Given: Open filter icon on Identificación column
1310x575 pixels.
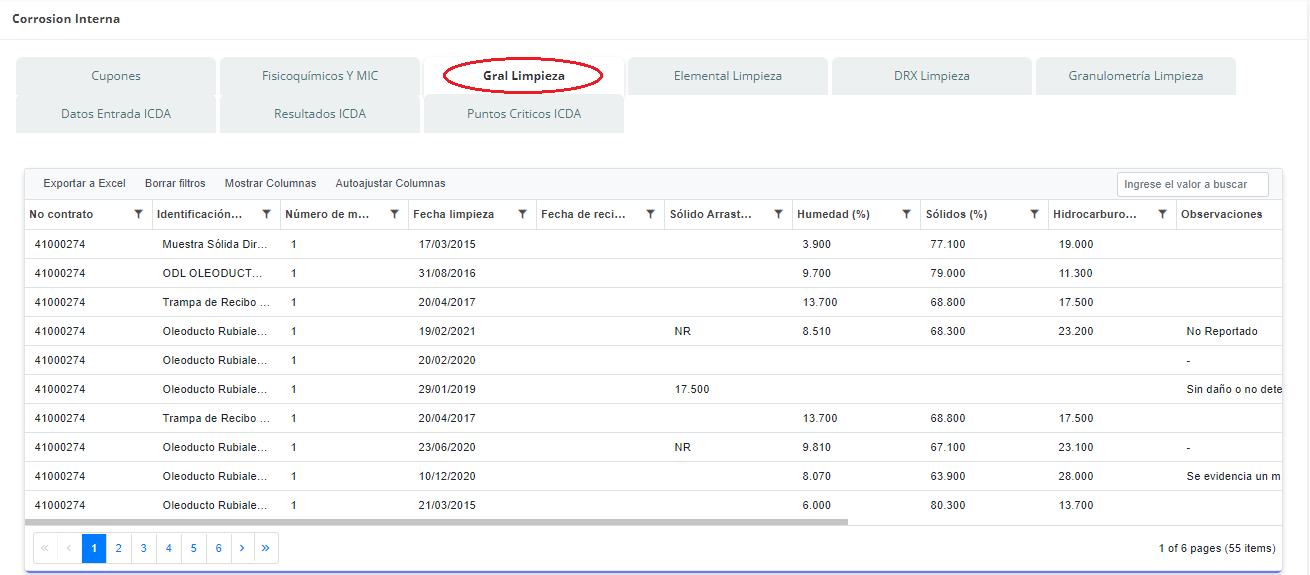Looking at the screenshot, I should coord(266,214).
